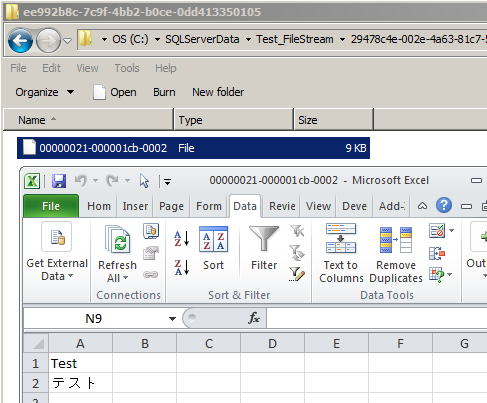487x403 pixels.
Task: Click the Refresh All icon
Action: pos(117,240)
